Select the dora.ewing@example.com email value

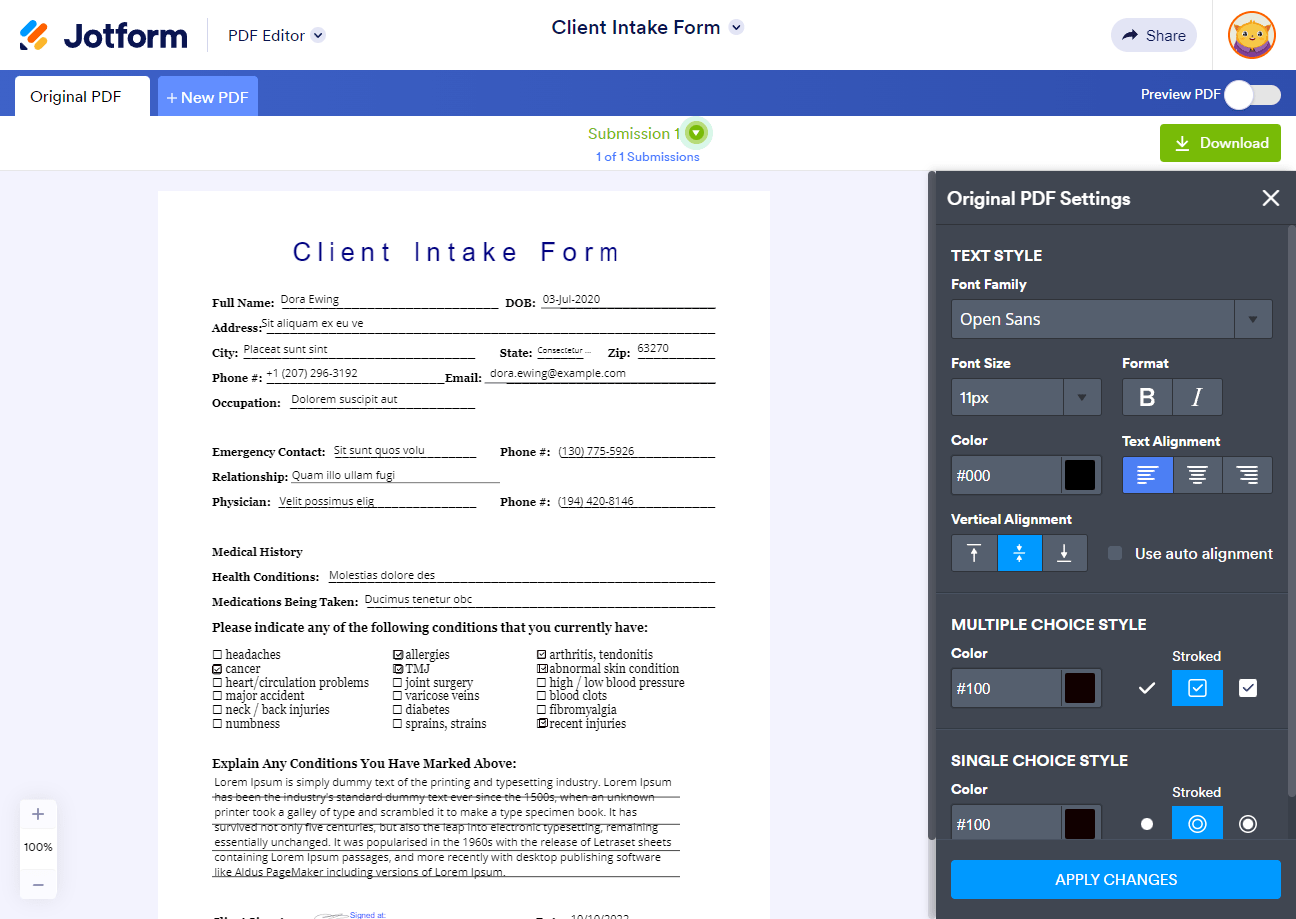coord(558,373)
